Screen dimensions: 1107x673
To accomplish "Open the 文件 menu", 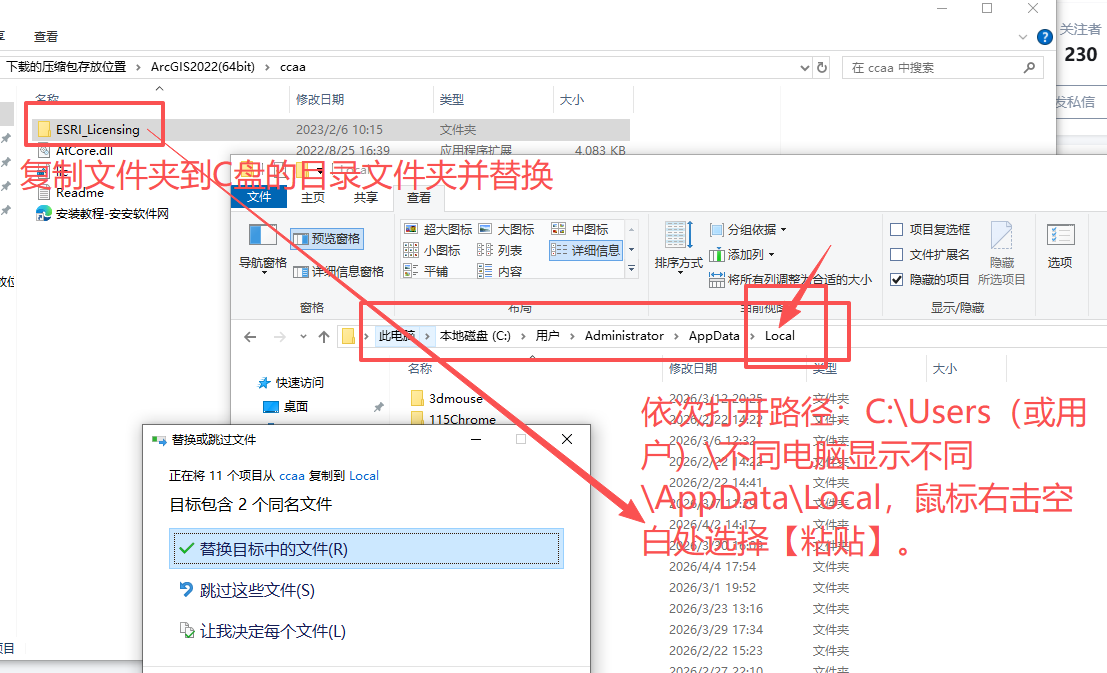I will tap(258, 197).
